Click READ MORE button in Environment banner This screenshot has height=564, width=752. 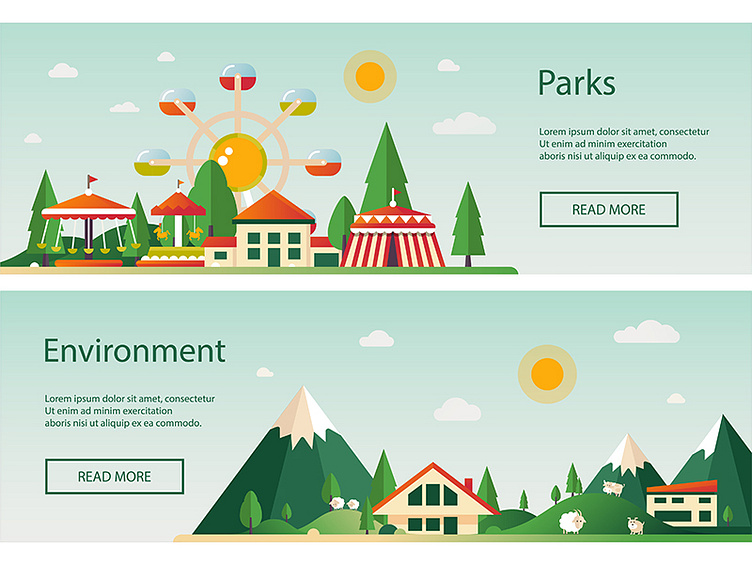[x=114, y=476]
